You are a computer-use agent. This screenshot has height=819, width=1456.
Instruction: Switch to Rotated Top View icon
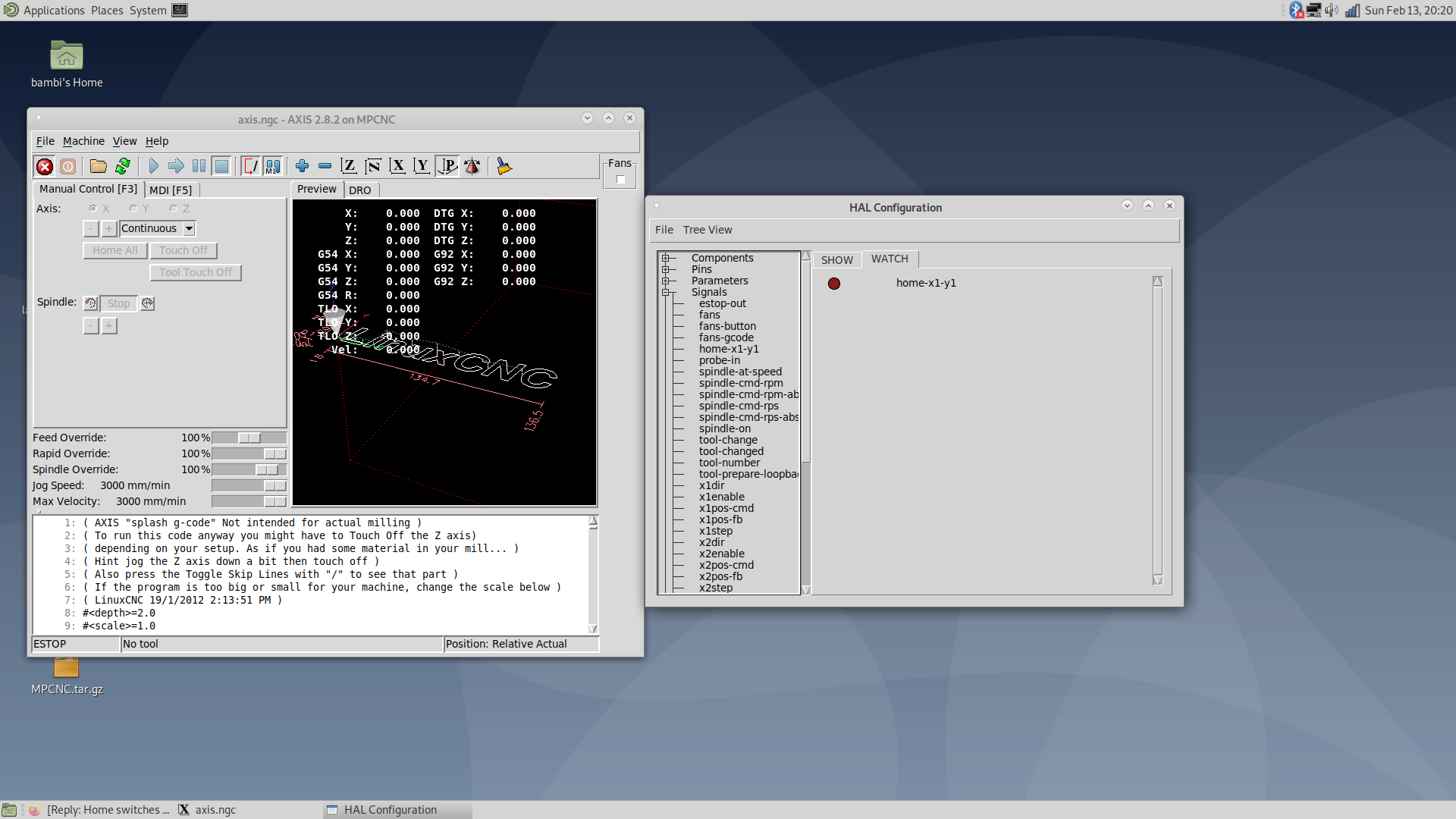372,166
